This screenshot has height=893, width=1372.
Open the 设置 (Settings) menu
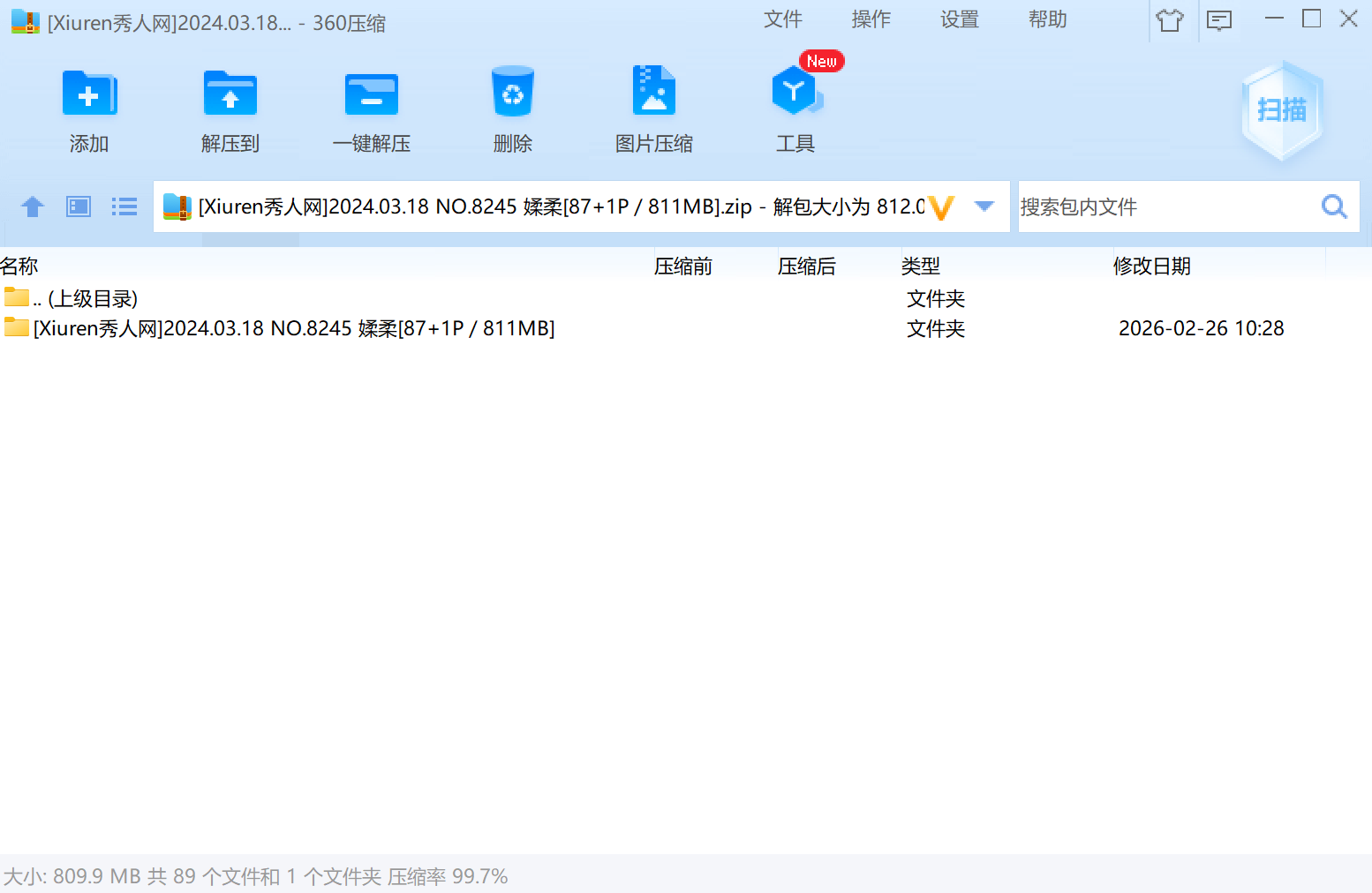click(959, 19)
